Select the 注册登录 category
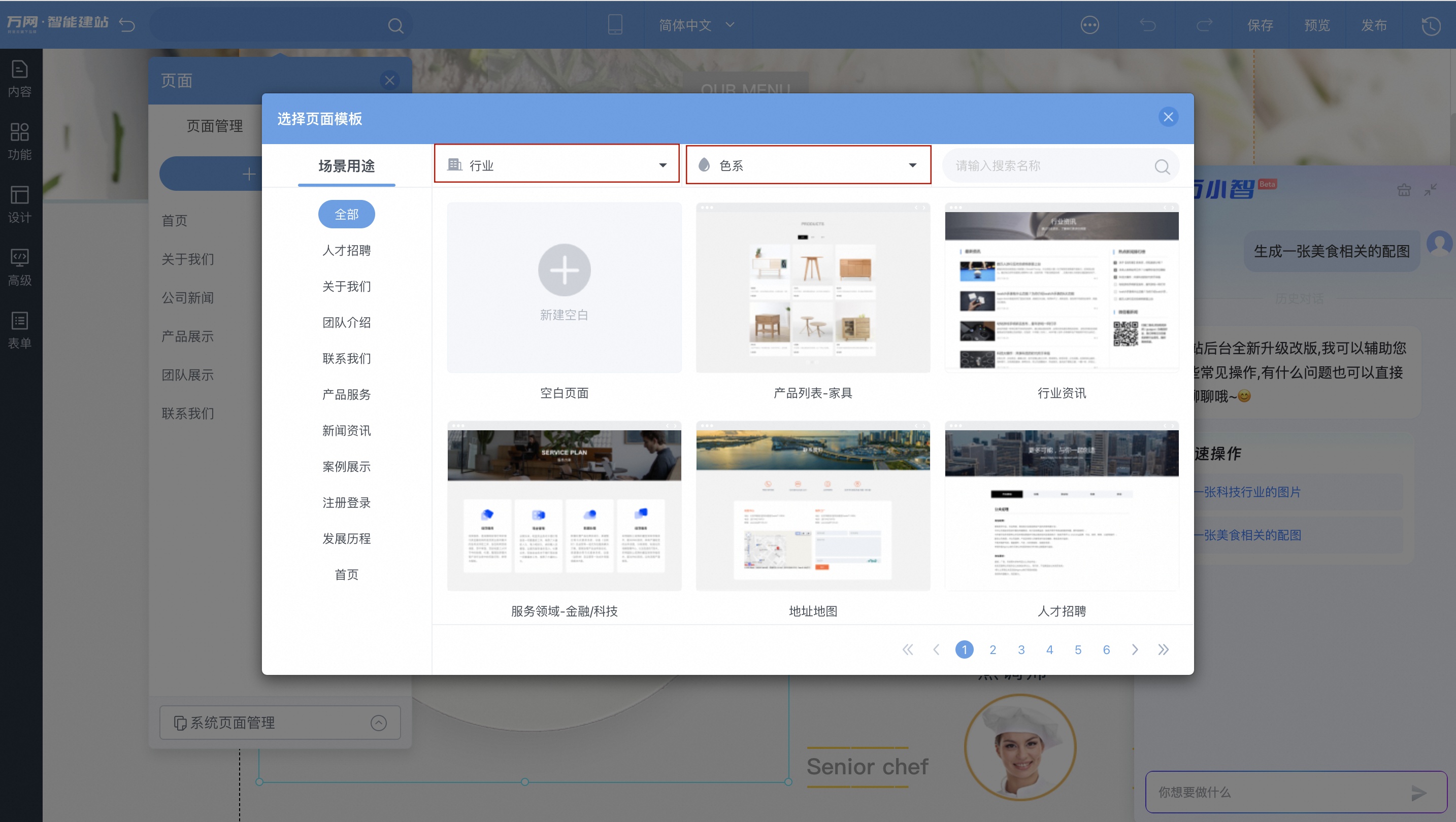Image resolution: width=1456 pixels, height=822 pixels. [x=346, y=503]
